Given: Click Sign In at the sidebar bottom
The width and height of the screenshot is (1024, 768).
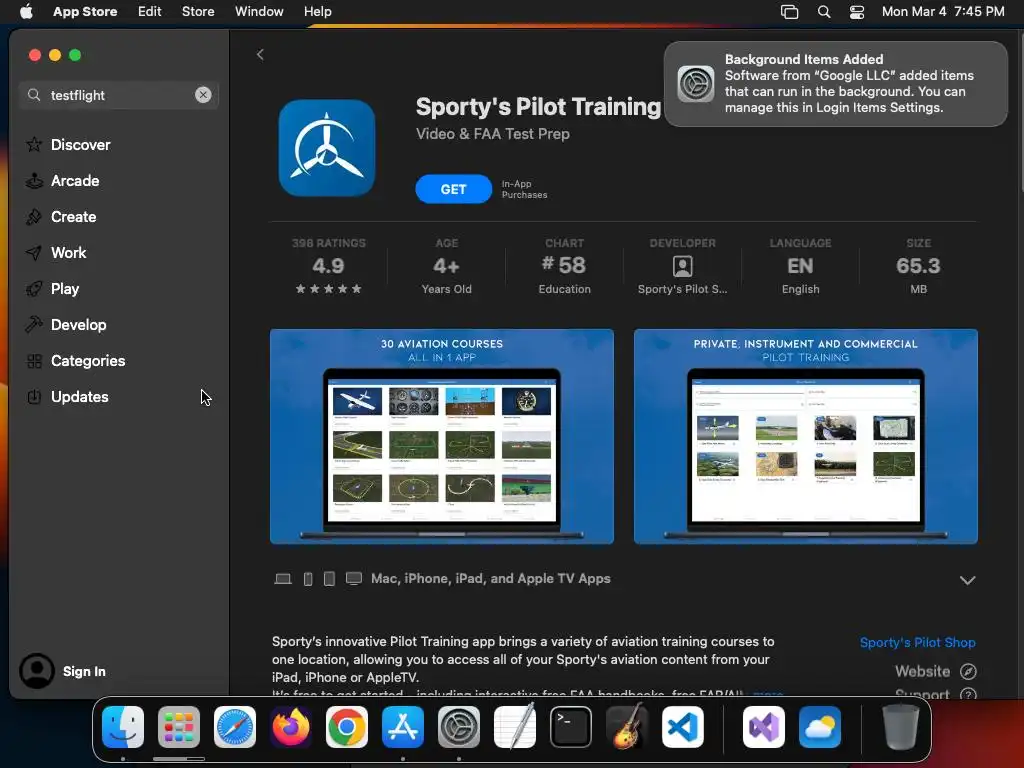Looking at the screenshot, I should tap(84, 671).
